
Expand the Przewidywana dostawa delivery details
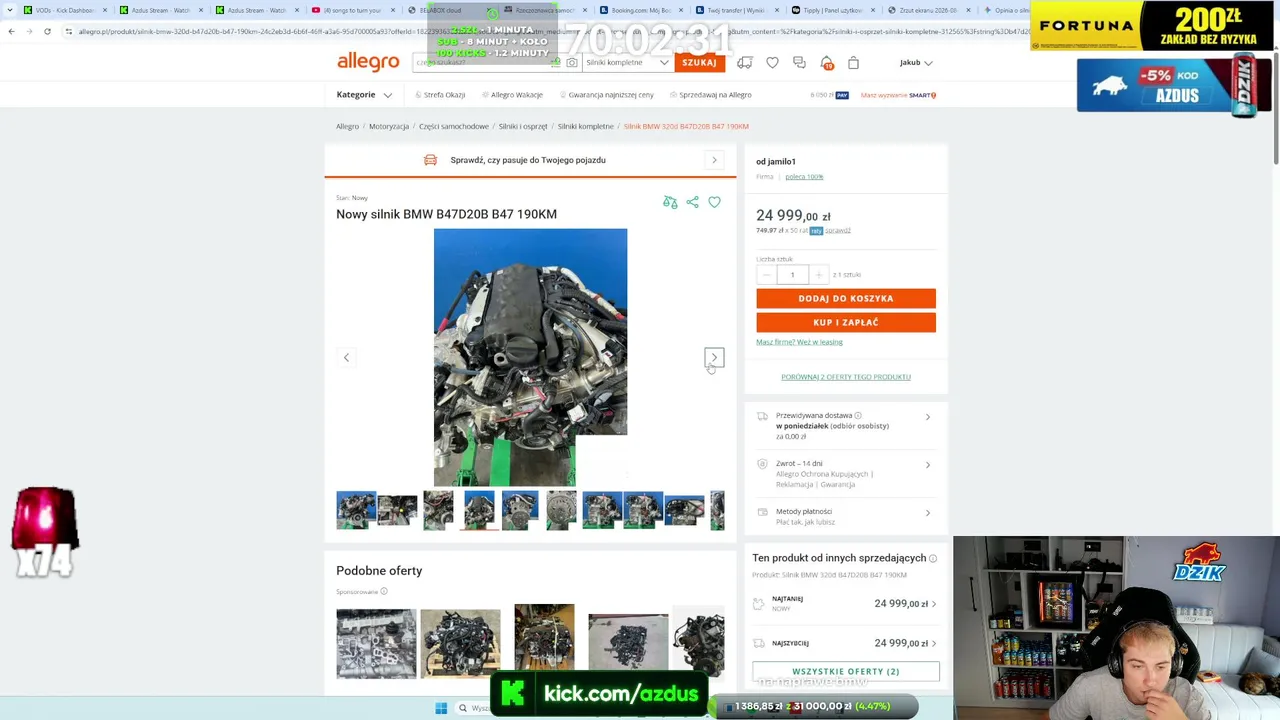coord(846,426)
